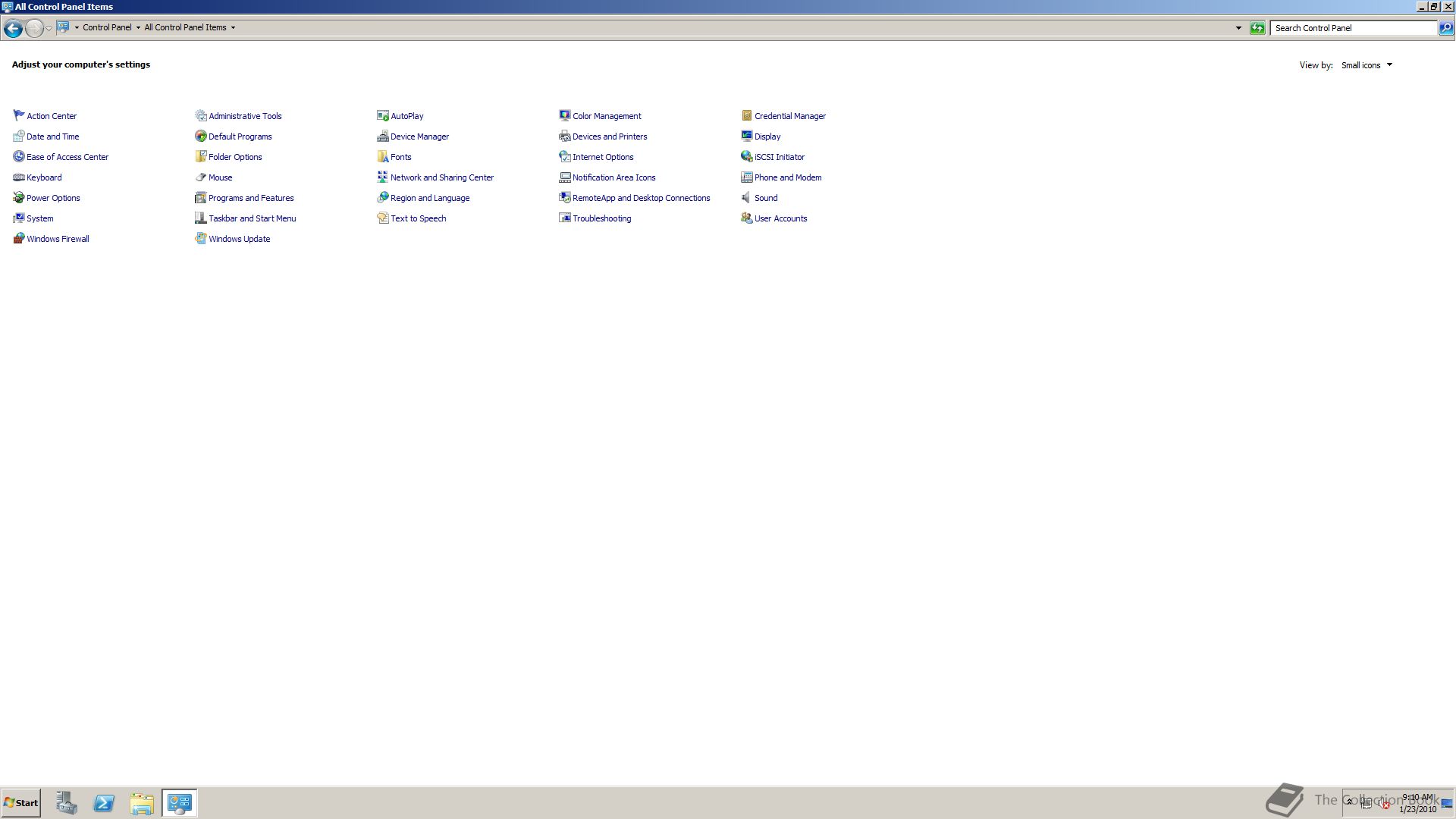
Task: Click the Forward navigation button
Action: click(x=34, y=28)
